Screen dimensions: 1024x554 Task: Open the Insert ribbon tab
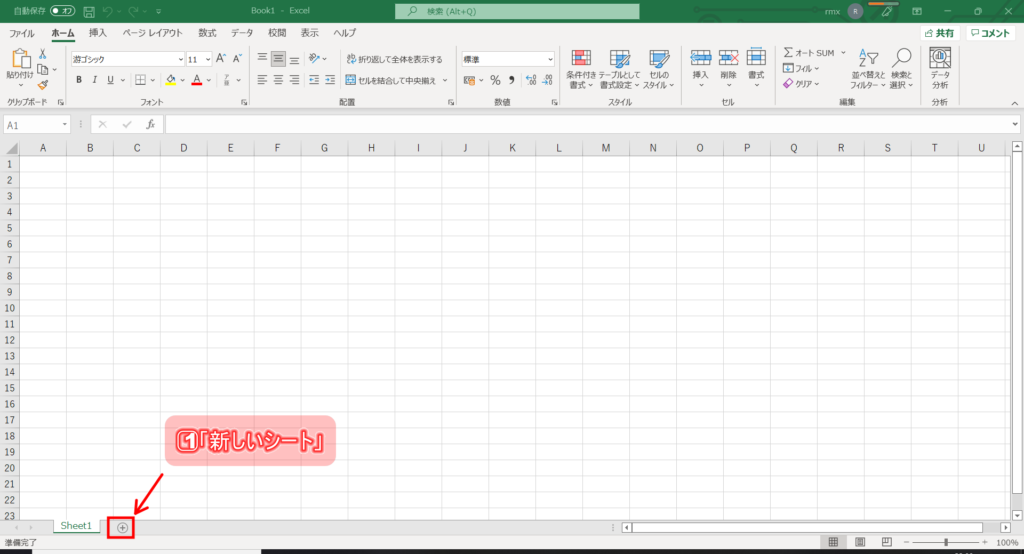98,33
